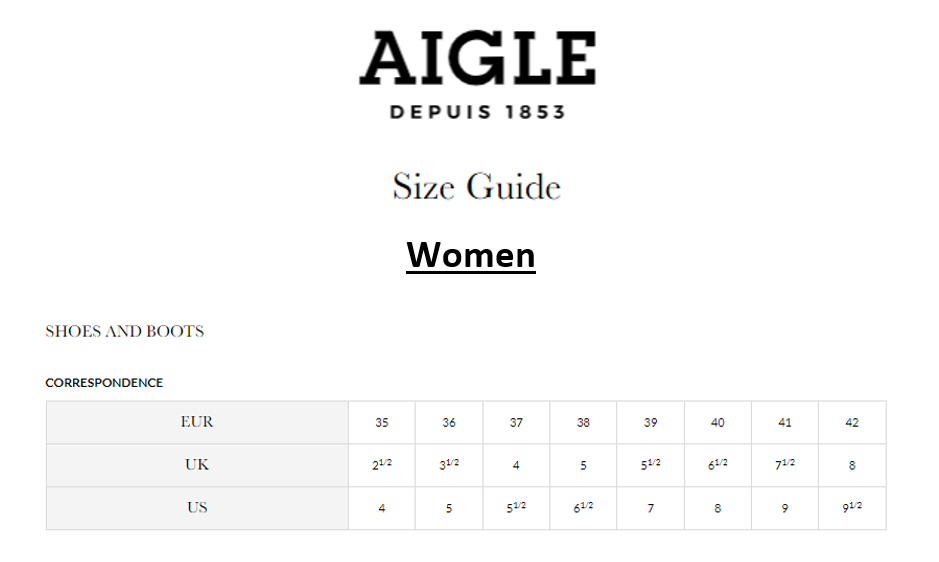
Task: Click the CORRESPONDENCE label
Action: [x=104, y=383]
